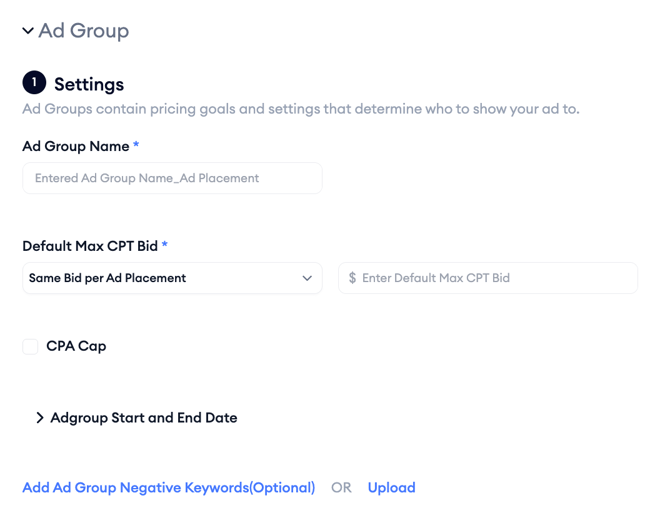
Task: Focus the Ad Group Name input field
Action: pos(172,178)
